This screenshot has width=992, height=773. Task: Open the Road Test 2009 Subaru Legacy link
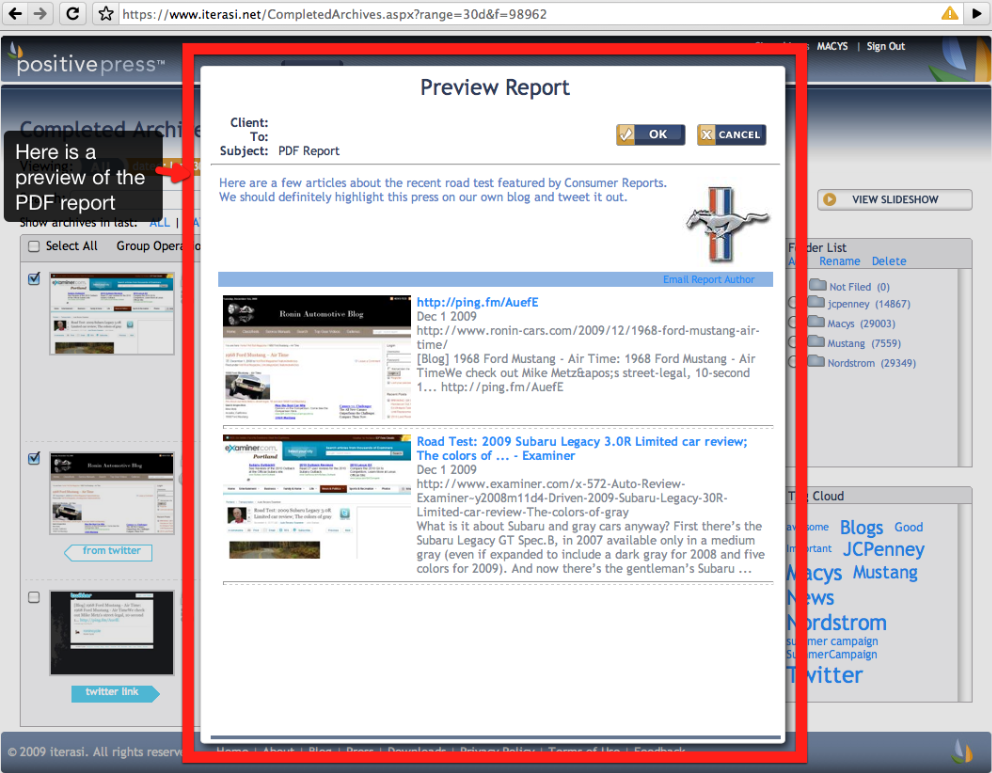point(581,448)
